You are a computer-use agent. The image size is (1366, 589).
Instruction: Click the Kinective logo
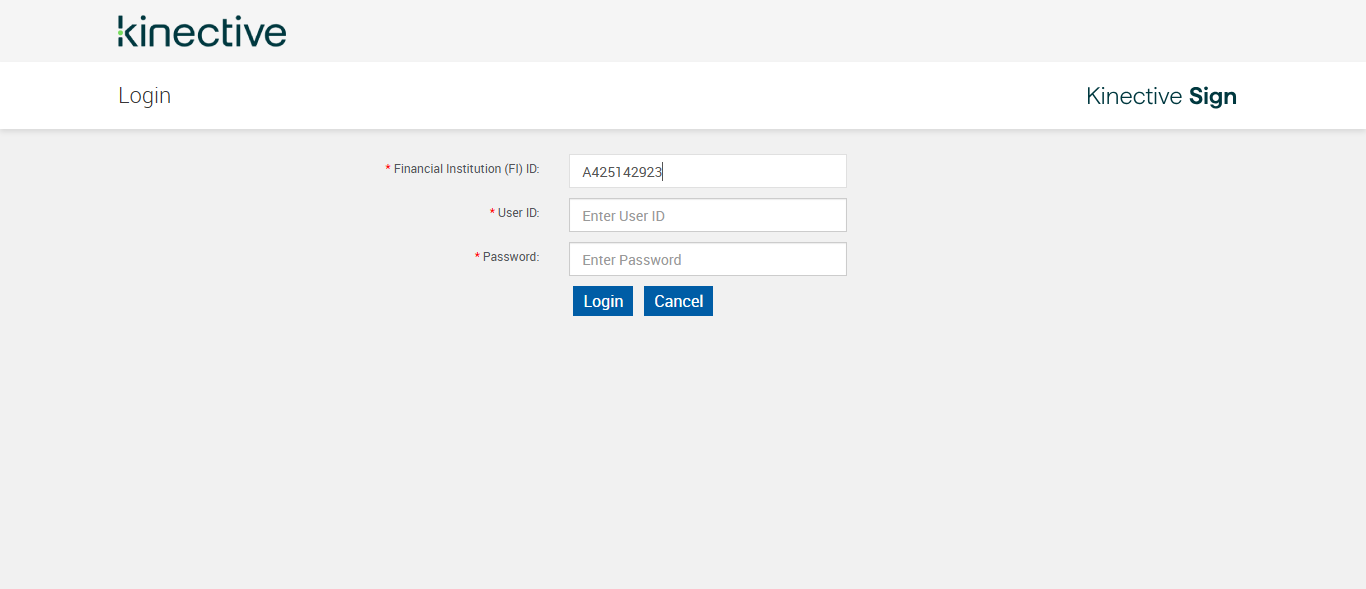click(x=202, y=31)
